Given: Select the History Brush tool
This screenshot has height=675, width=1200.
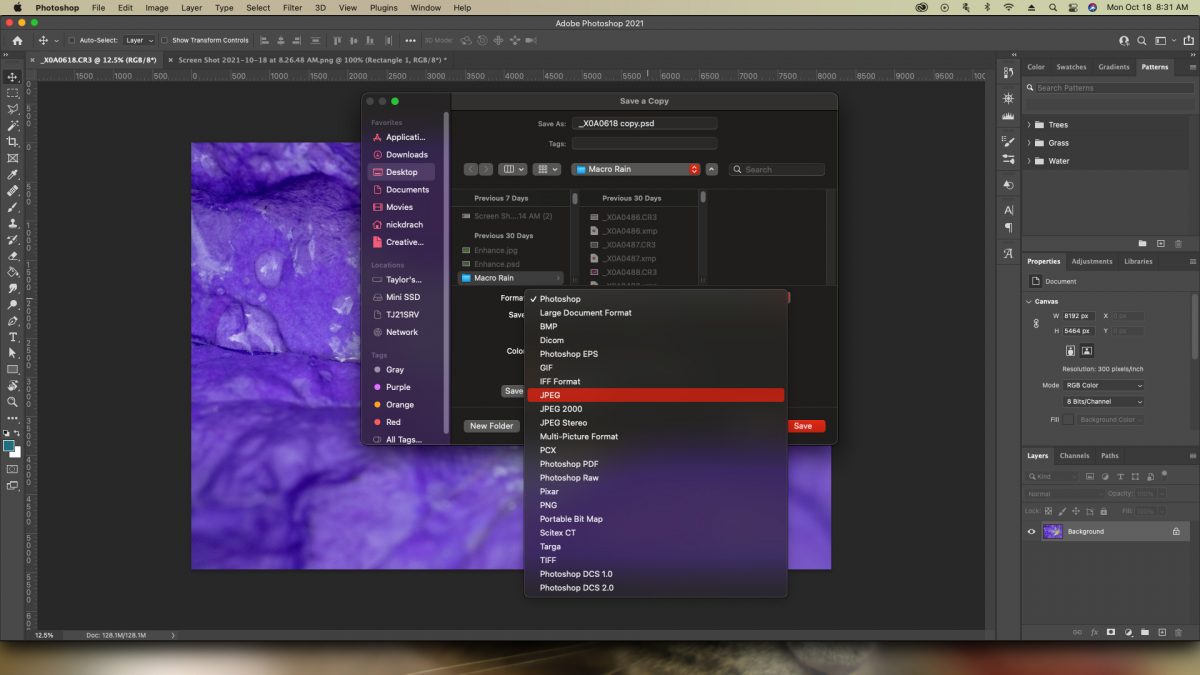Looking at the screenshot, I should (x=13, y=239).
